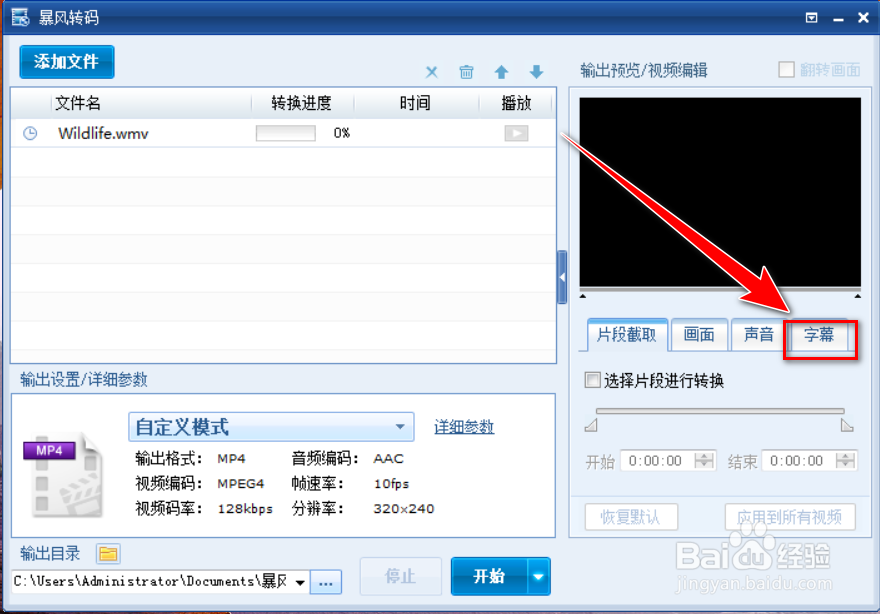Screen dimensions: 880x614
Task: Open output folder with folder icon
Action: tap(108, 554)
